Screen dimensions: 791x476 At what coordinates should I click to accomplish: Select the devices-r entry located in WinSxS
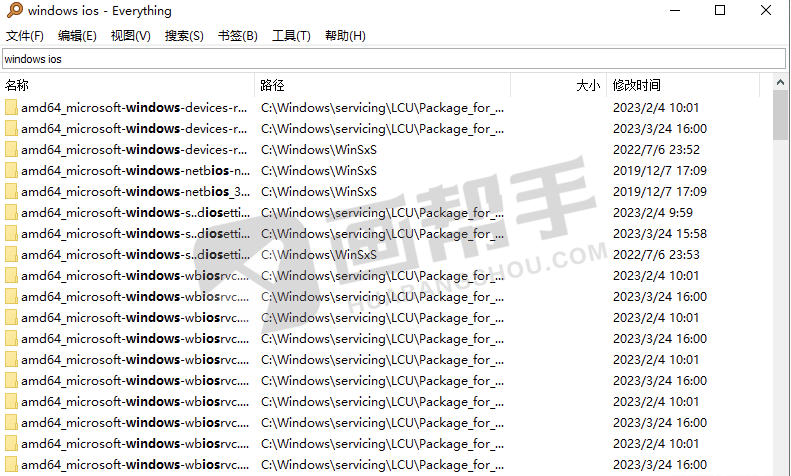pyautogui.click(x=134, y=150)
